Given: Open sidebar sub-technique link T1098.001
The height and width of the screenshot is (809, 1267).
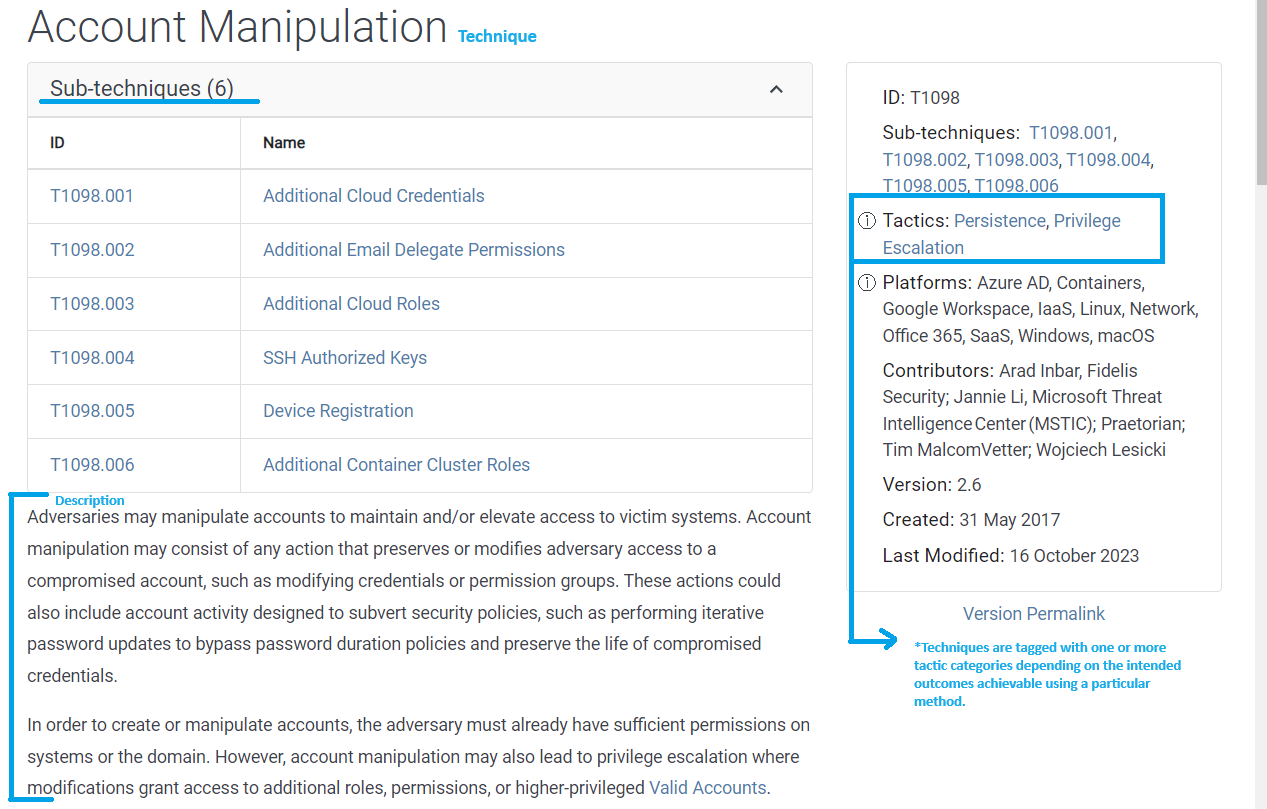Looking at the screenshot, I should (1070, 133).
